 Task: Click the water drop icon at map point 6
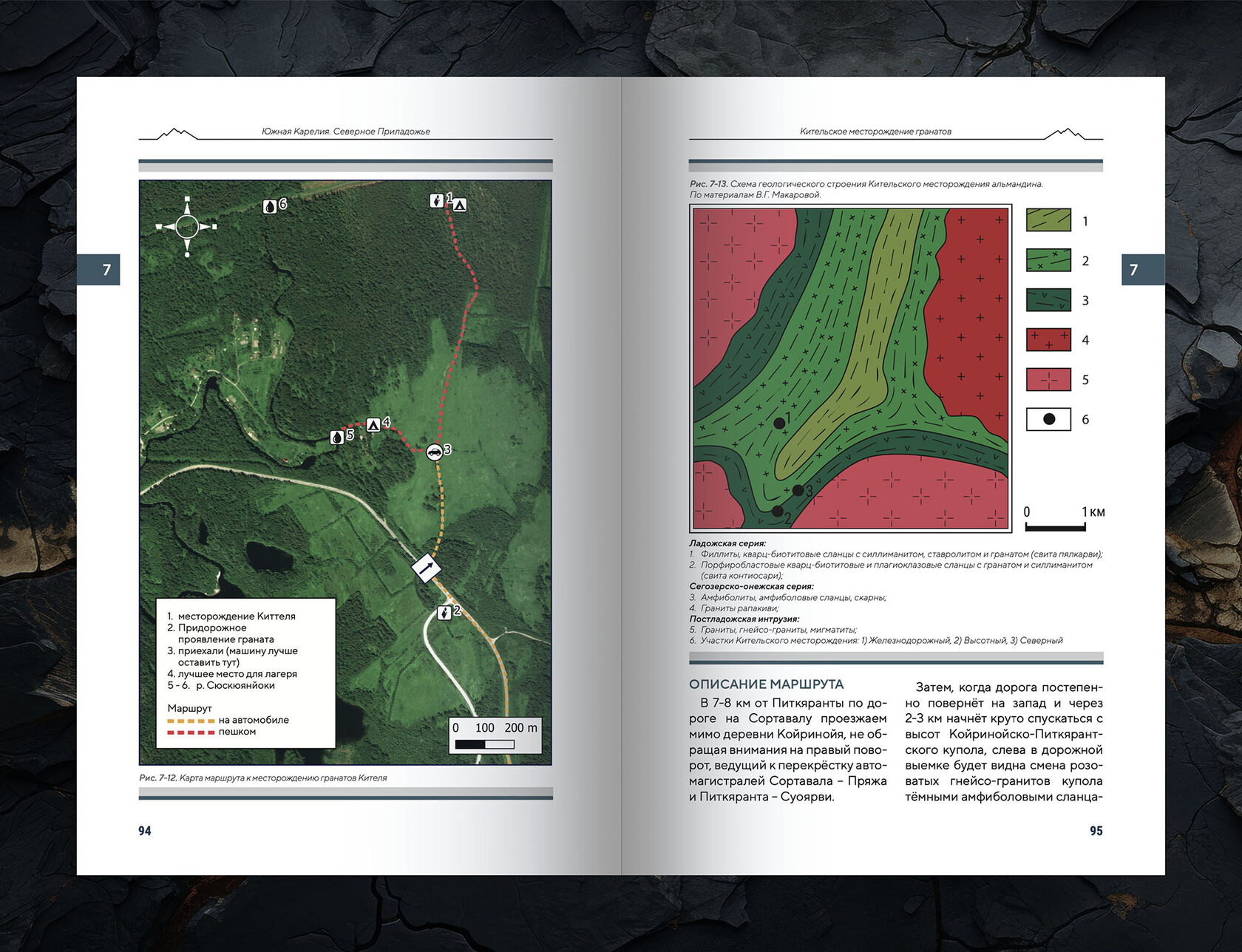point(270,207)
